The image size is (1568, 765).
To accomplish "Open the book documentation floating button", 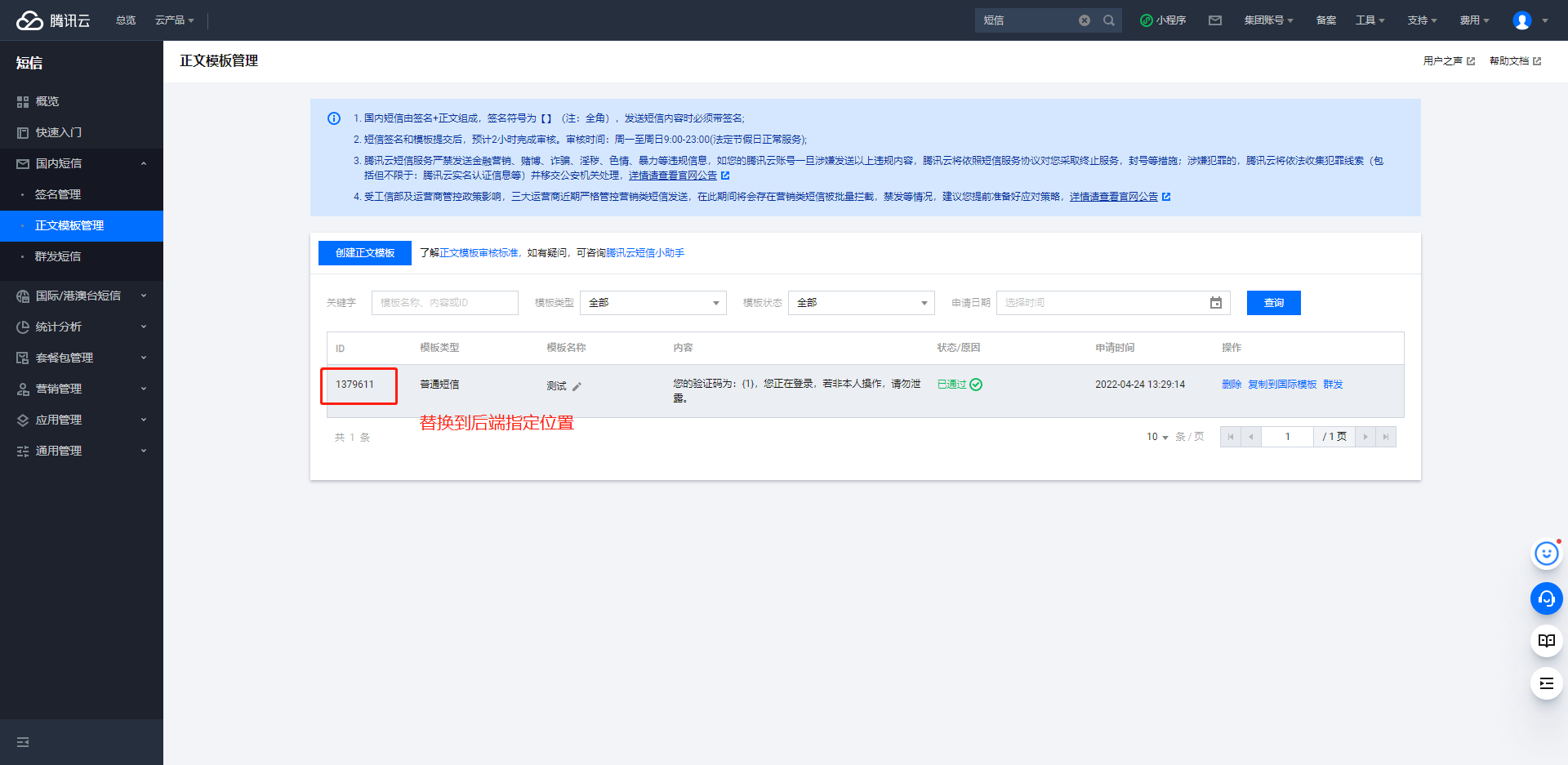I will tap(1545, 641).
